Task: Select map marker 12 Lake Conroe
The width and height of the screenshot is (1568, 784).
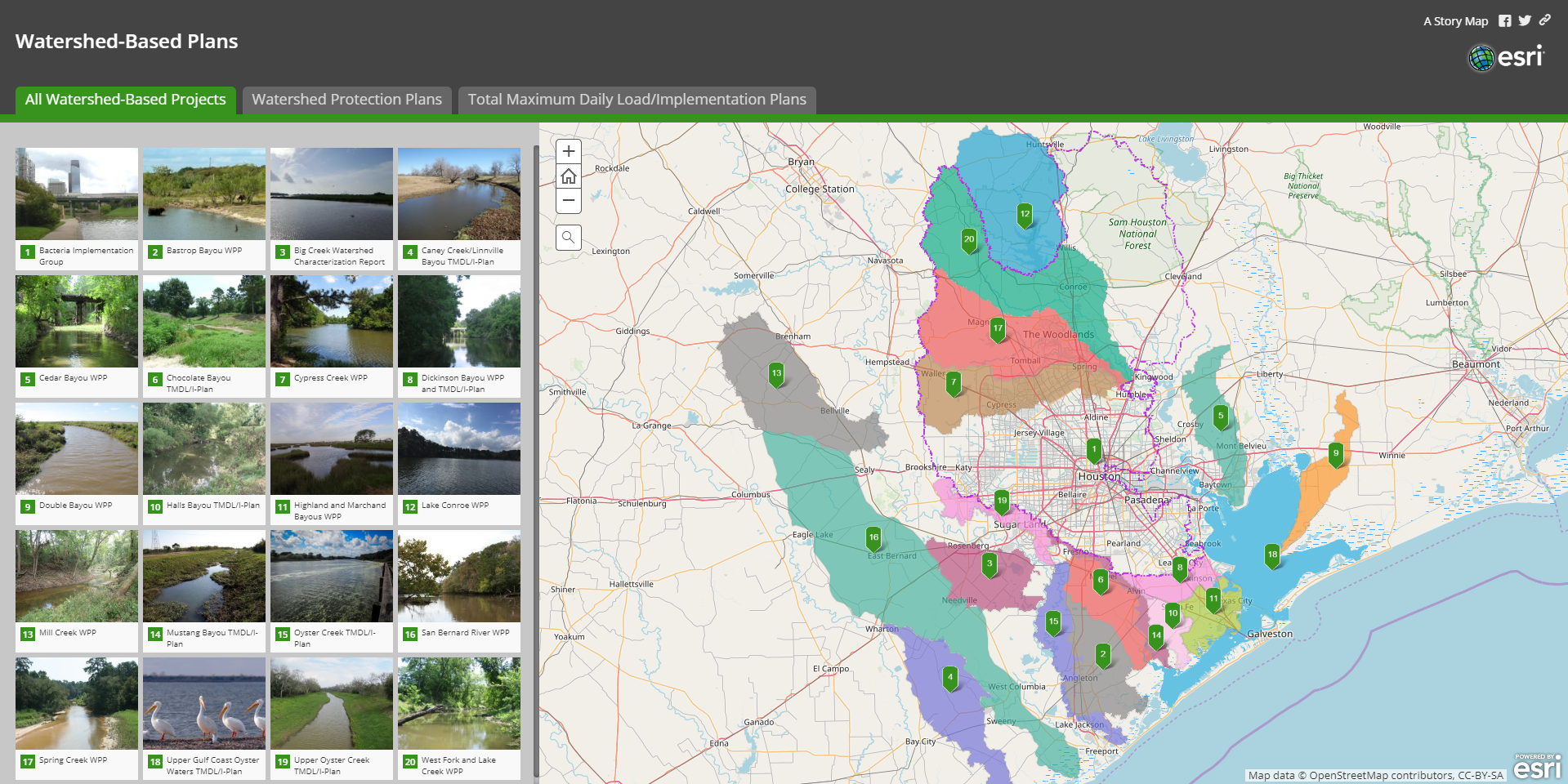Action: 1025,216
